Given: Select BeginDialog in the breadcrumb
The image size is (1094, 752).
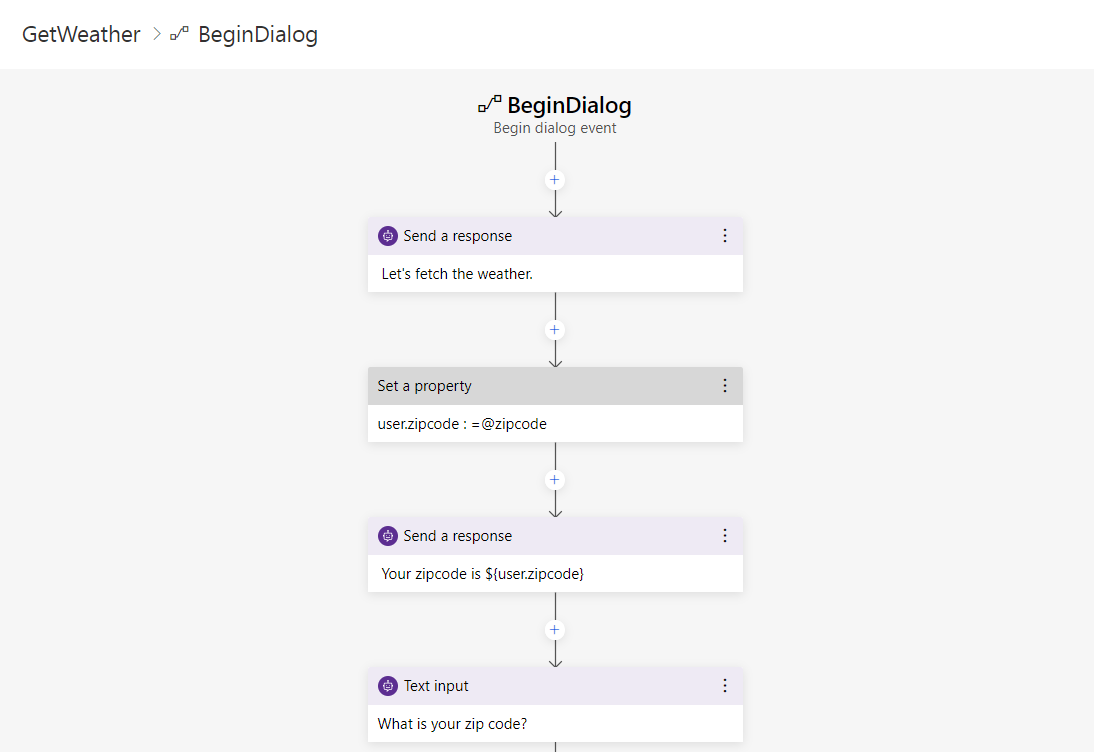Looking at the screenshot, I should tap(259, 34).
